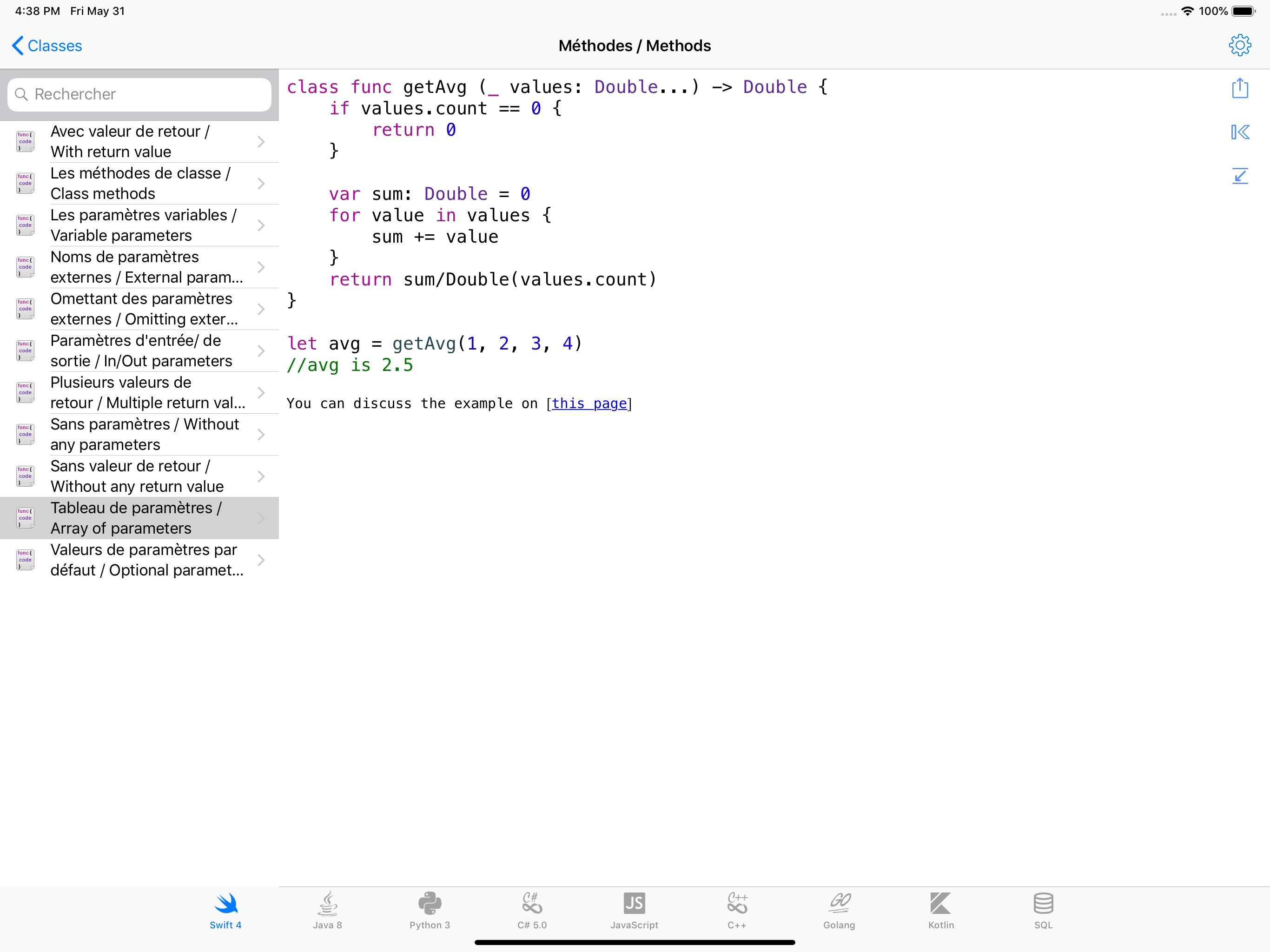Viewport: 1270px width, 952px height.
Task: Expand the Without any parameters entry
Action: pos(262,434)
